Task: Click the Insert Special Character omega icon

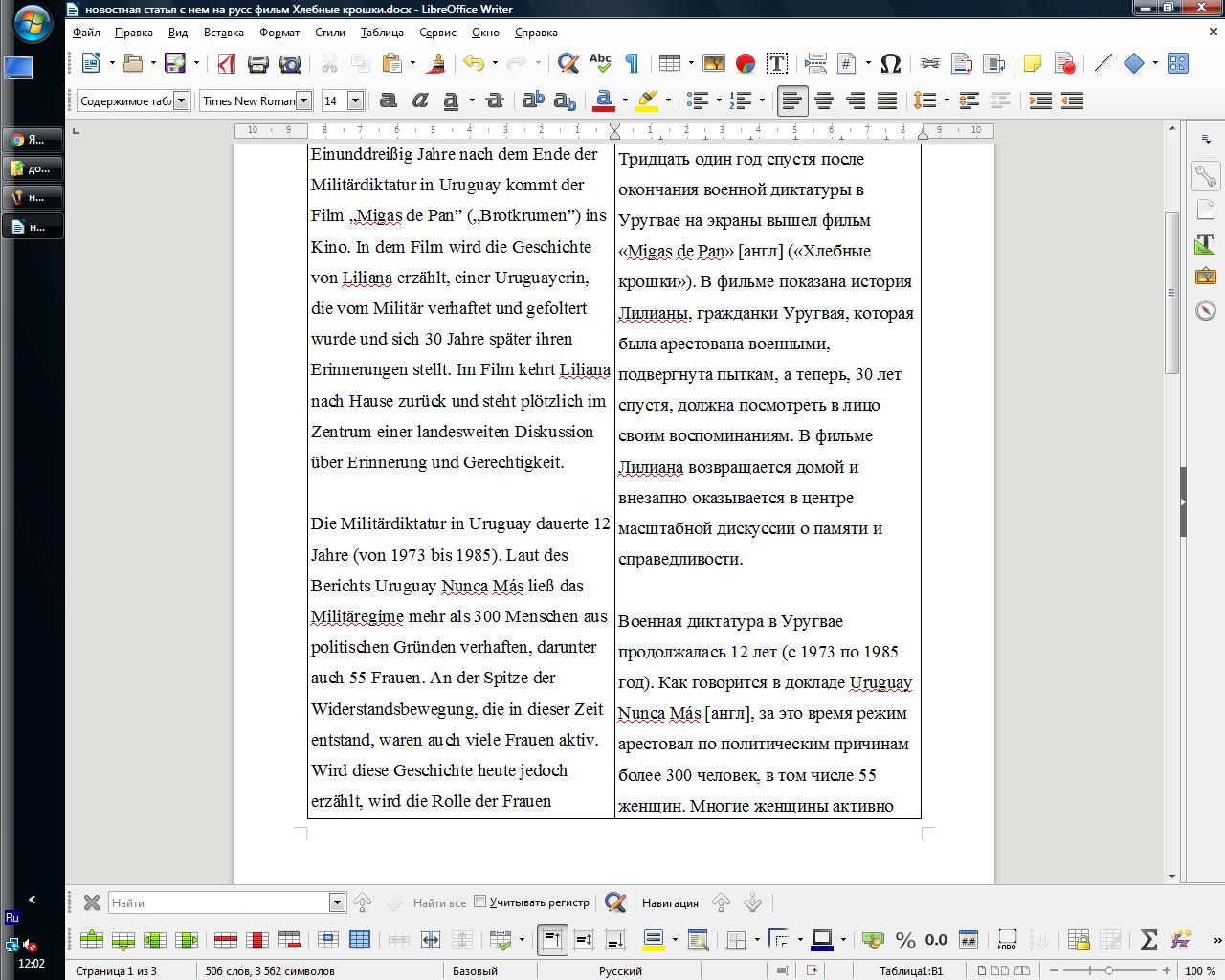Action: pyautogui.click(x=890, y=63)
